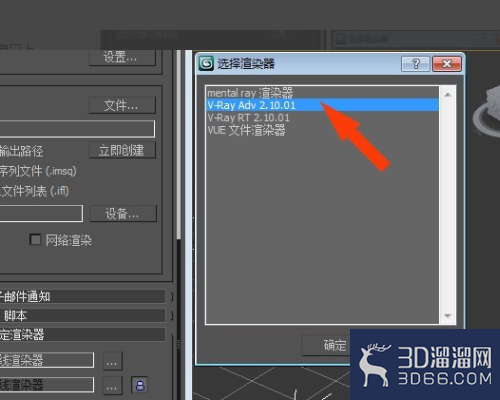Choose renderer via ... button beside lock
500x400 pixels.
(x=112, y=385)
